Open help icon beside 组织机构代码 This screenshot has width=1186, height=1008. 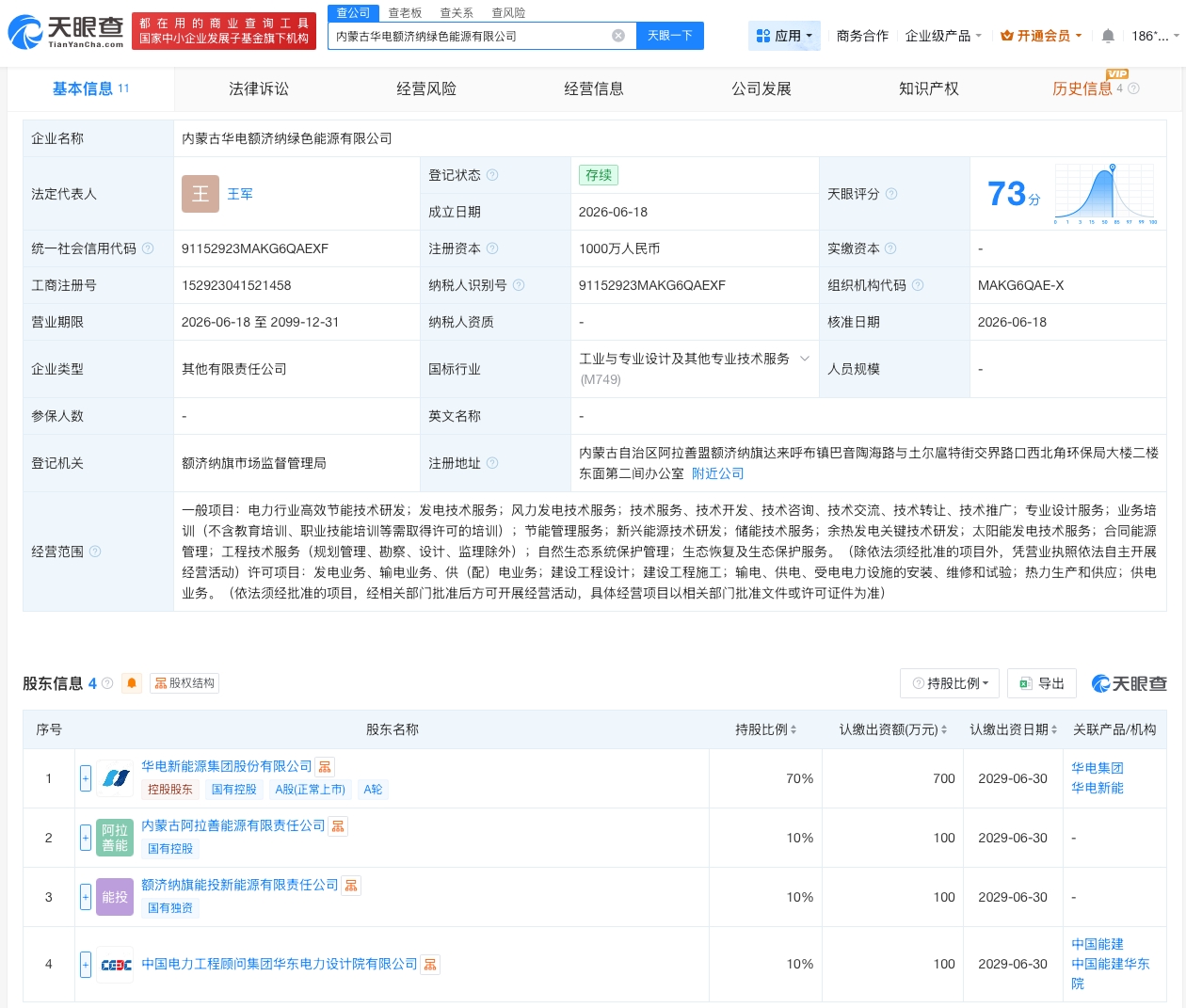[918, 285]
